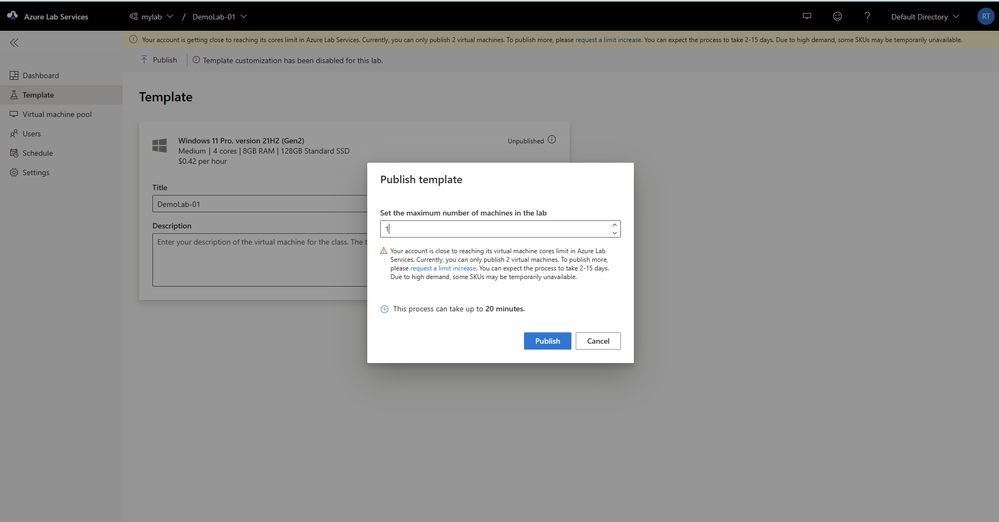
Task: Click the info icon in yellow banner
Action: click(133, 40)
